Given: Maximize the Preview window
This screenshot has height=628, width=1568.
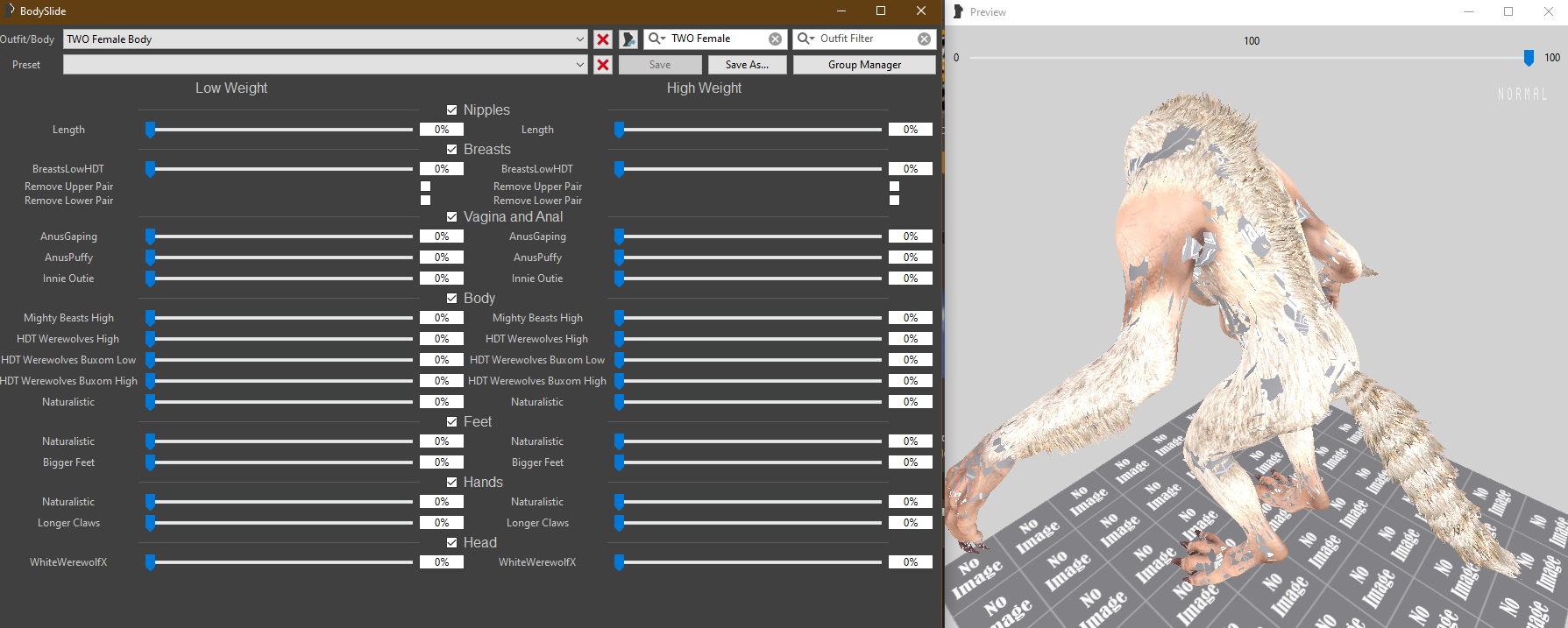Looking at the screenshot, I should [x=1508, y=11].
